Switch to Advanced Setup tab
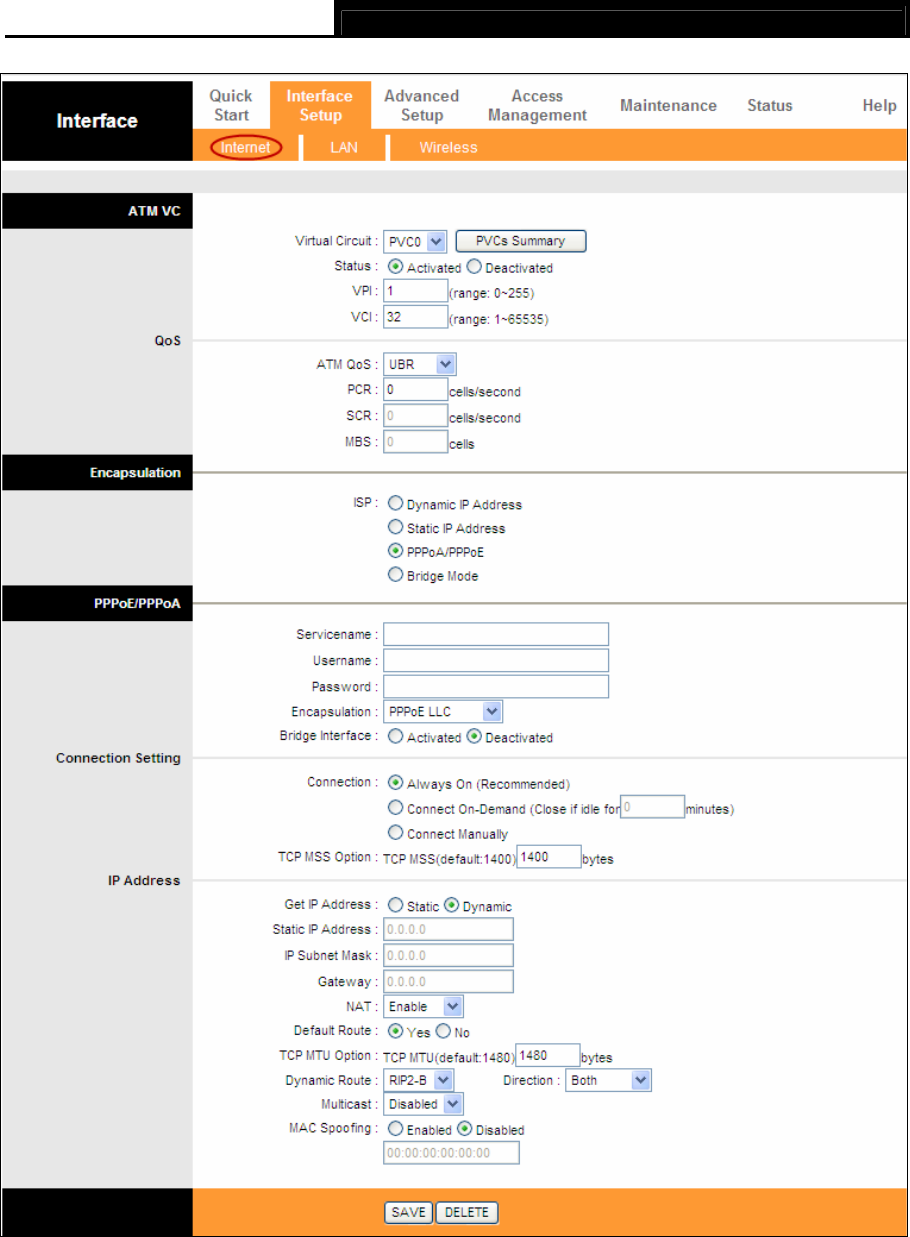The width and height of the screenshot is (910, 1237). point(421,105)
